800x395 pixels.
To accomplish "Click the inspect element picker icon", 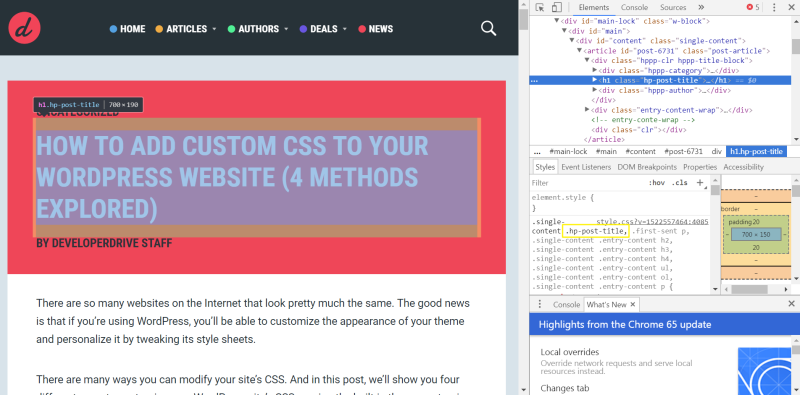I will tap(540, 7).
